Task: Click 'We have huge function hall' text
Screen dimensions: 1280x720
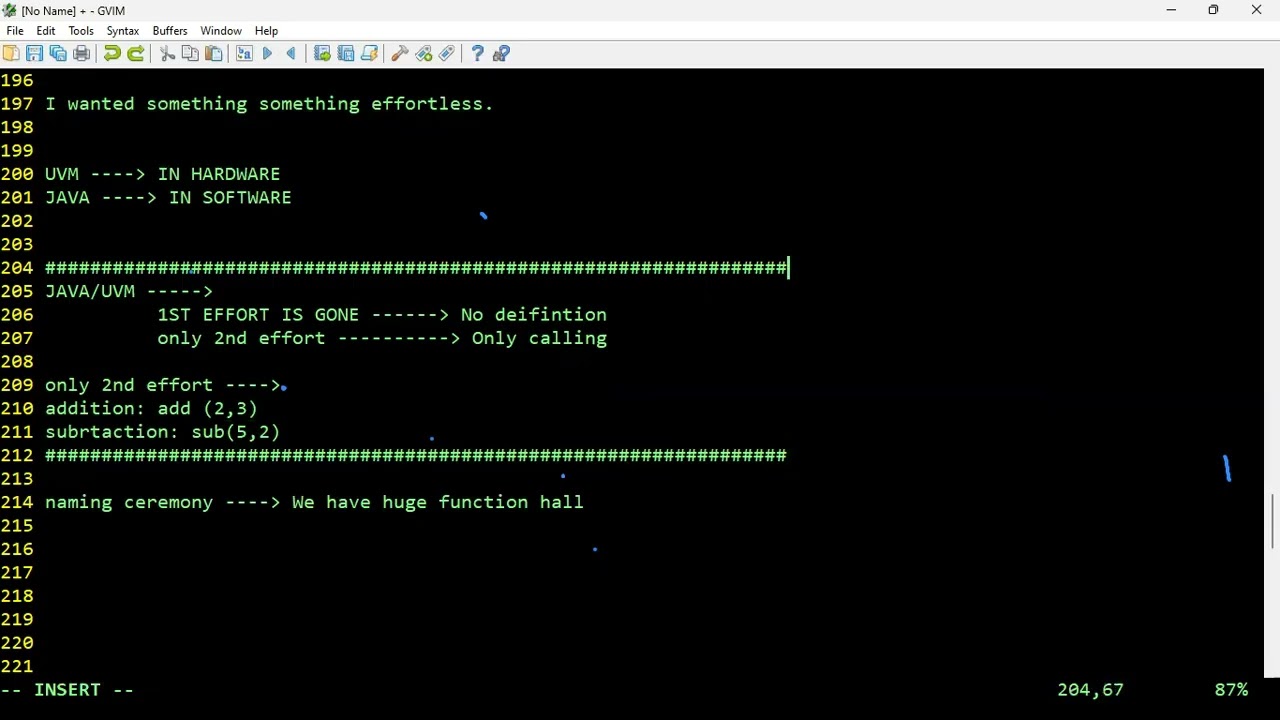Action: click(438, 502)
